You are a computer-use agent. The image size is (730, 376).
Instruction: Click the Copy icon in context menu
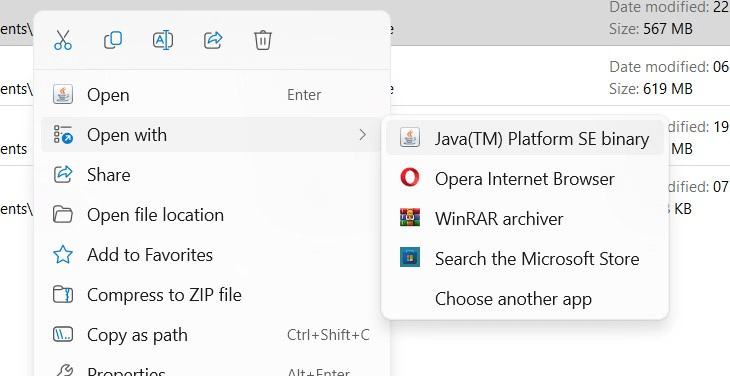[x=113, y=40]
